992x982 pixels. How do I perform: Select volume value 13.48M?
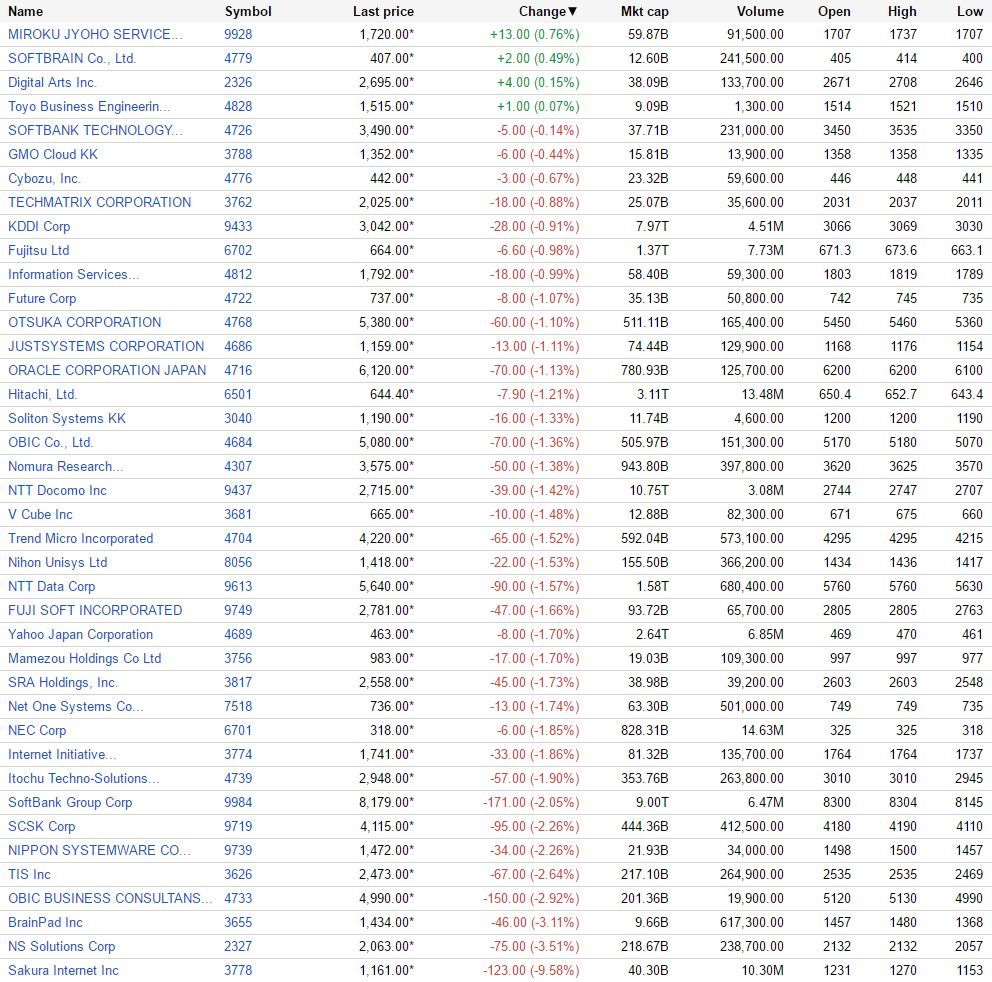point(762,395)
